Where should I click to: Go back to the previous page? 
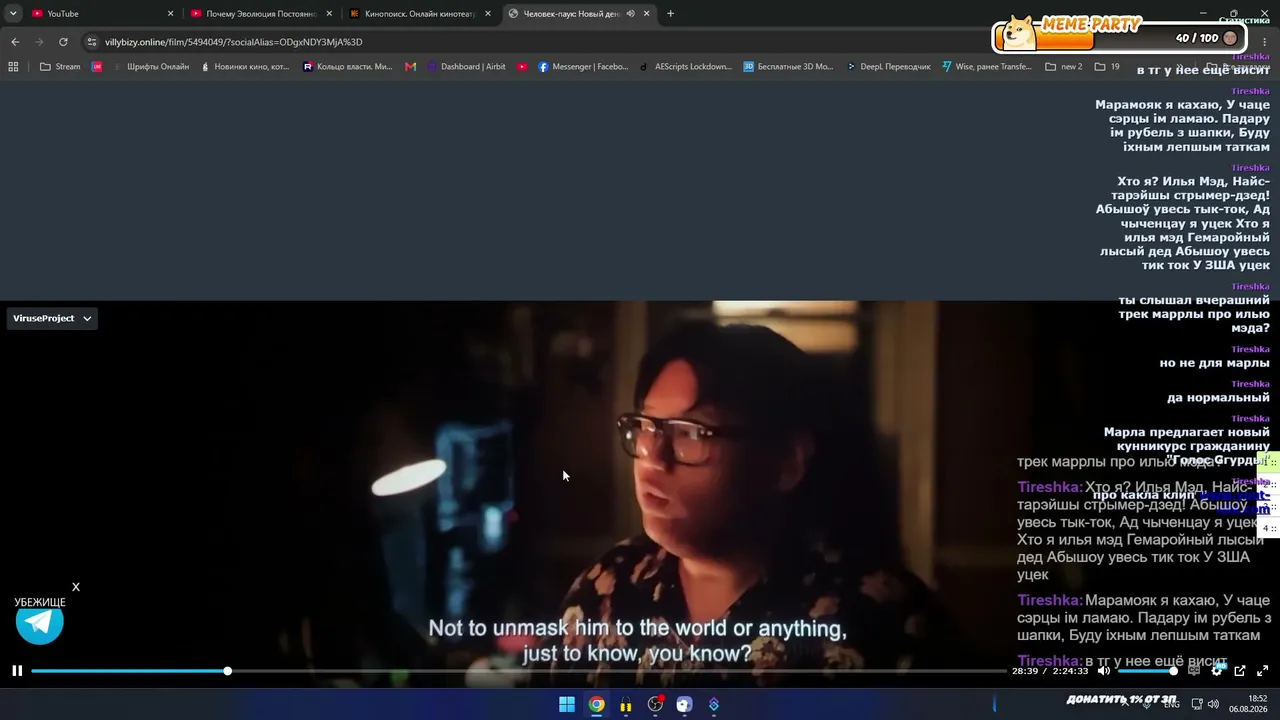tap(15, 42)
